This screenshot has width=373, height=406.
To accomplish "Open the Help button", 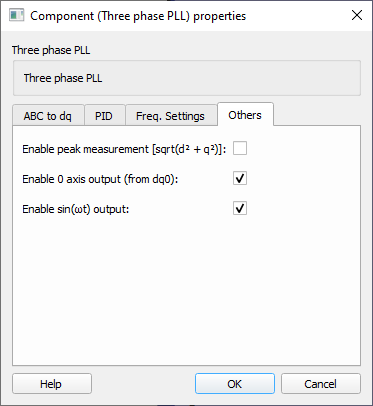I will (52, 384).
